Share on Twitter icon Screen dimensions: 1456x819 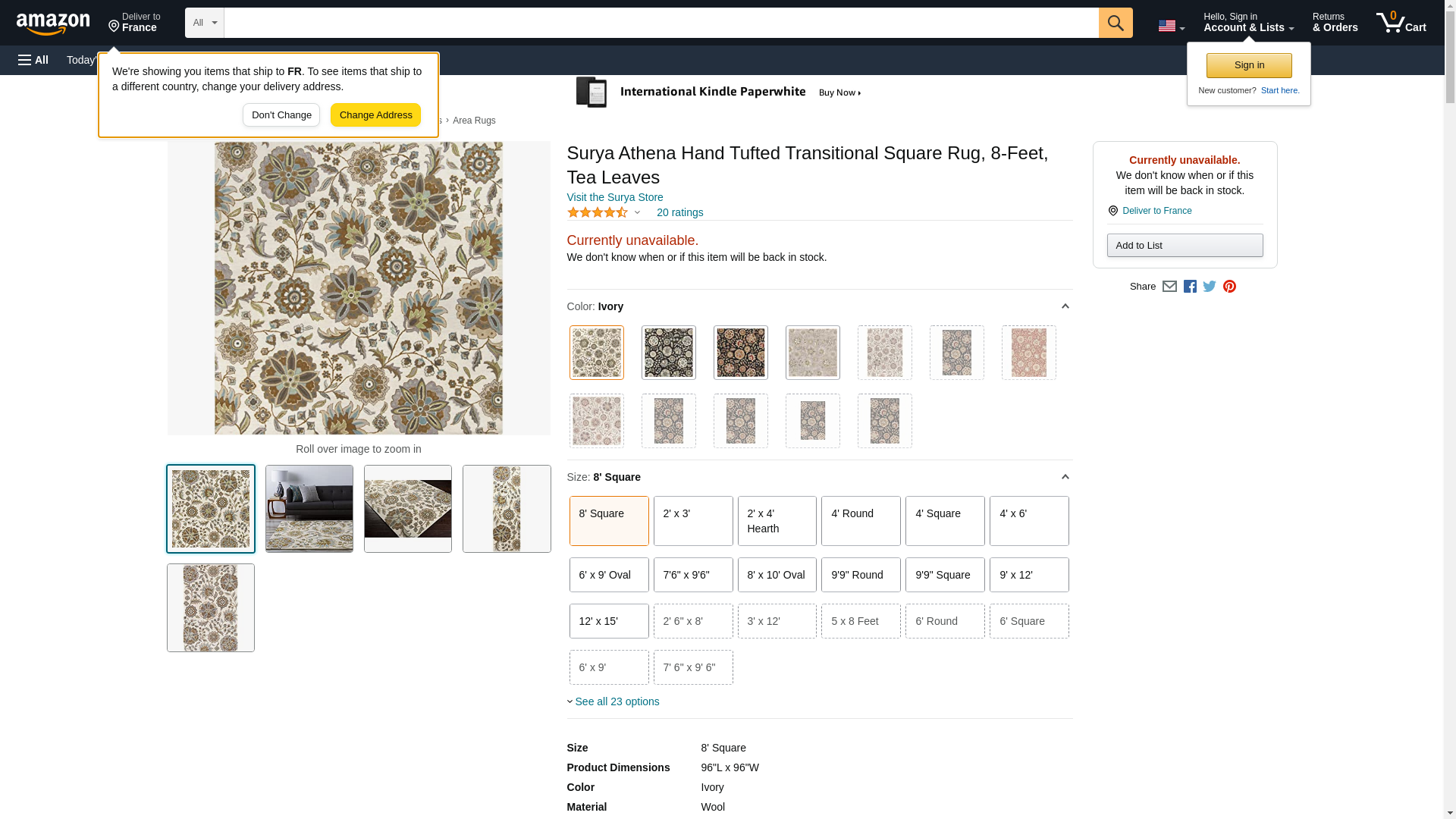1210,287
